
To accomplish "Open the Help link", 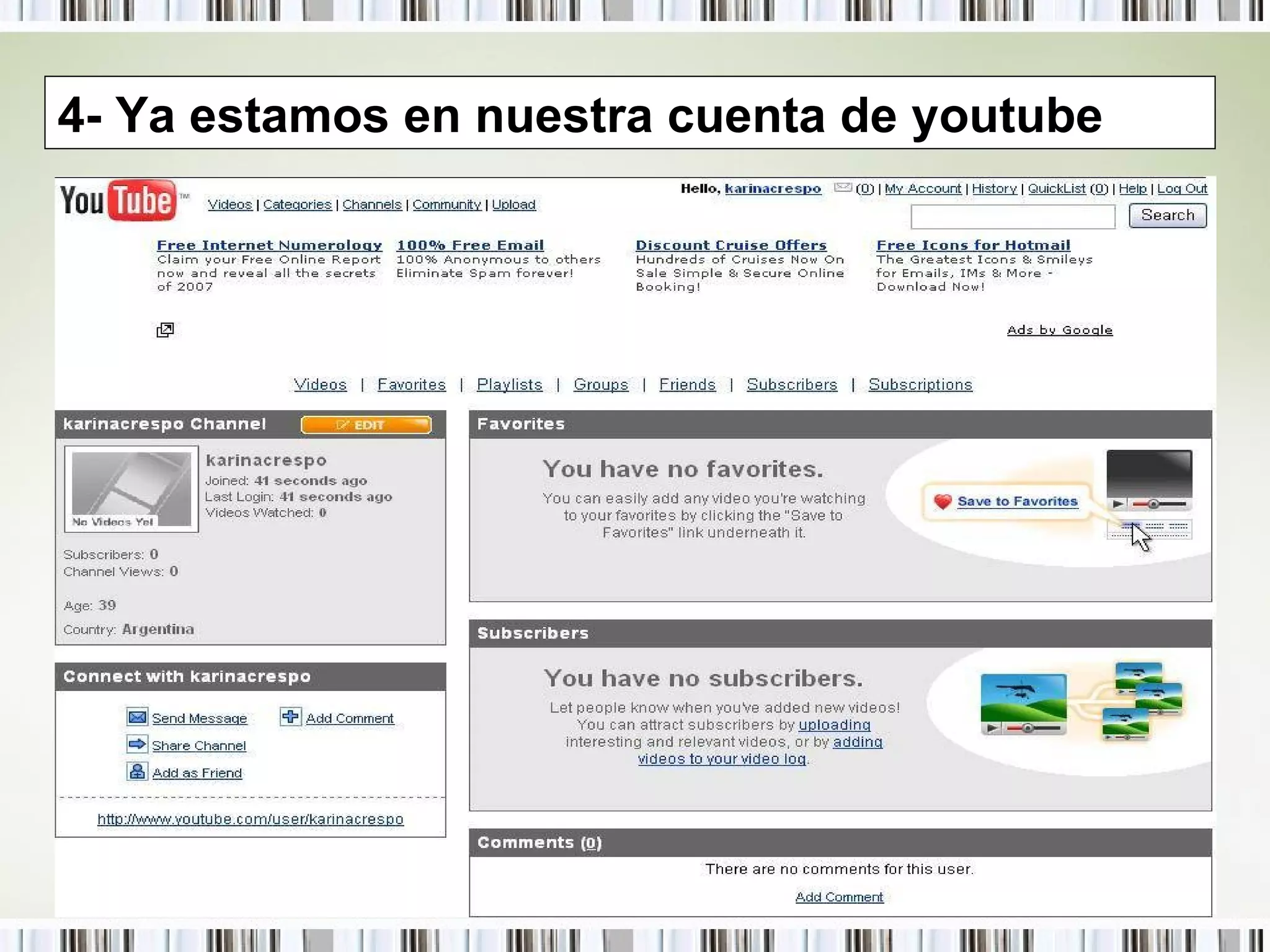I will (1132, 188).
